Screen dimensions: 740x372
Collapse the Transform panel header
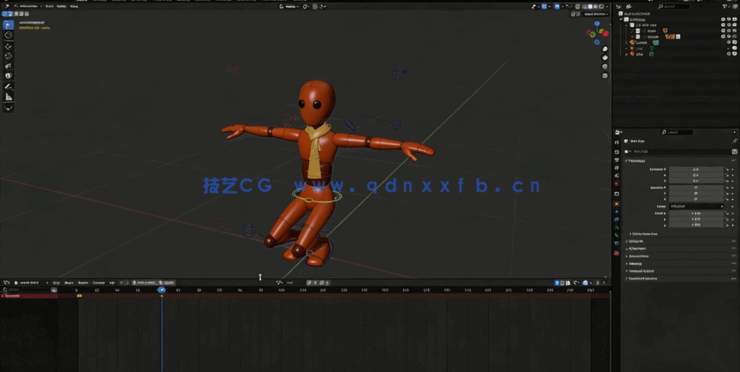tap(636, 161)
